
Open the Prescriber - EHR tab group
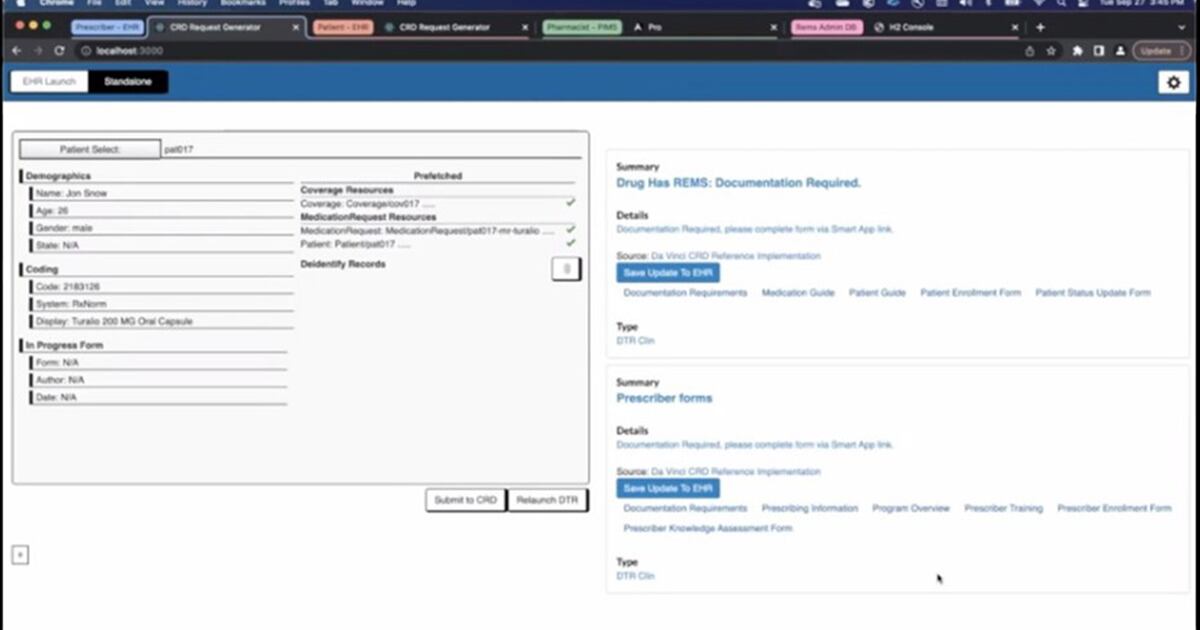click(107, 27)
